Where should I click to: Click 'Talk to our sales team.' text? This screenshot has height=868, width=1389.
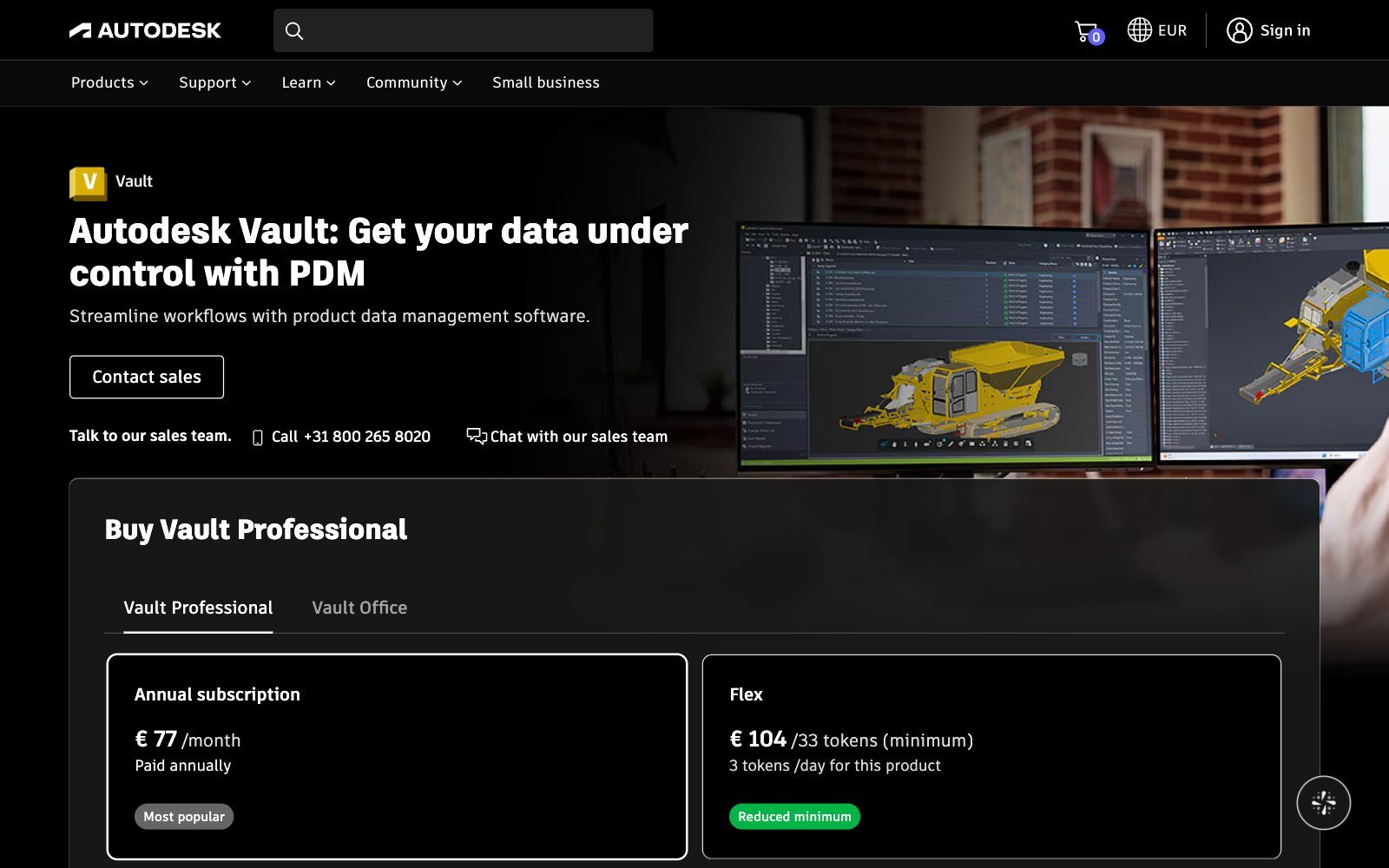pos(150,436)
